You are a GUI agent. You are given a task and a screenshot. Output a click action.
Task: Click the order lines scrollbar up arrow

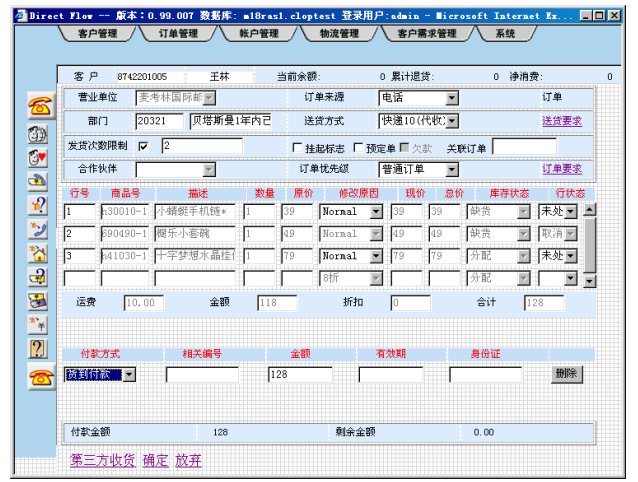[589, 211]
